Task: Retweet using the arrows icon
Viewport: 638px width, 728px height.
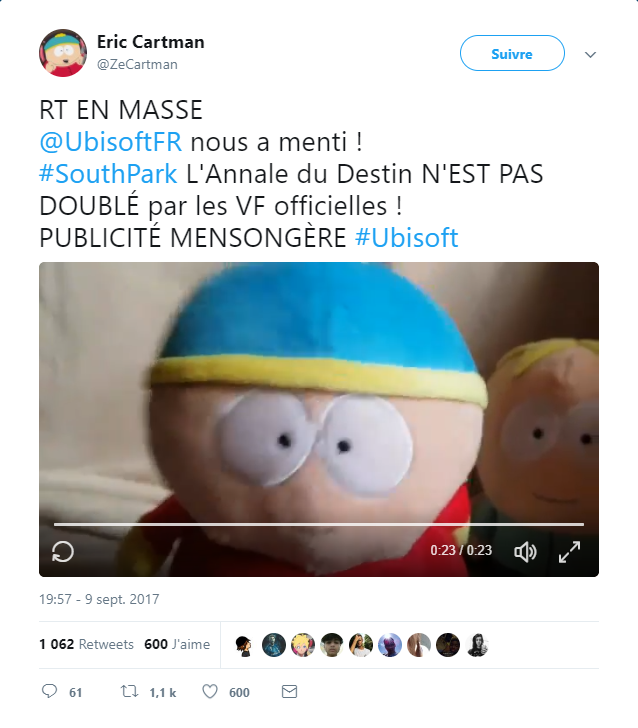Action: (x=130, y=692)
